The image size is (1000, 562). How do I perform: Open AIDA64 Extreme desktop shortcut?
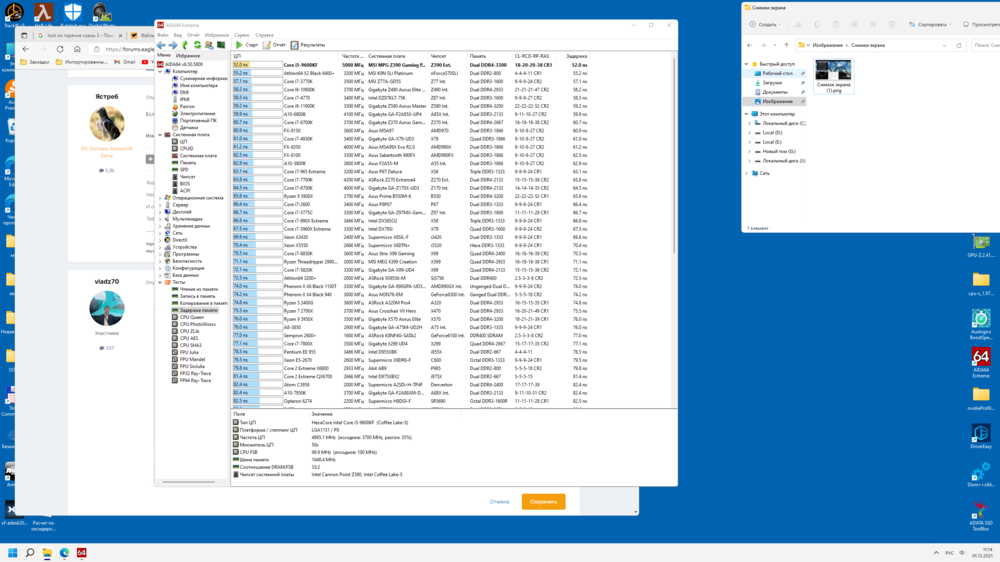(x=981, y=362)
